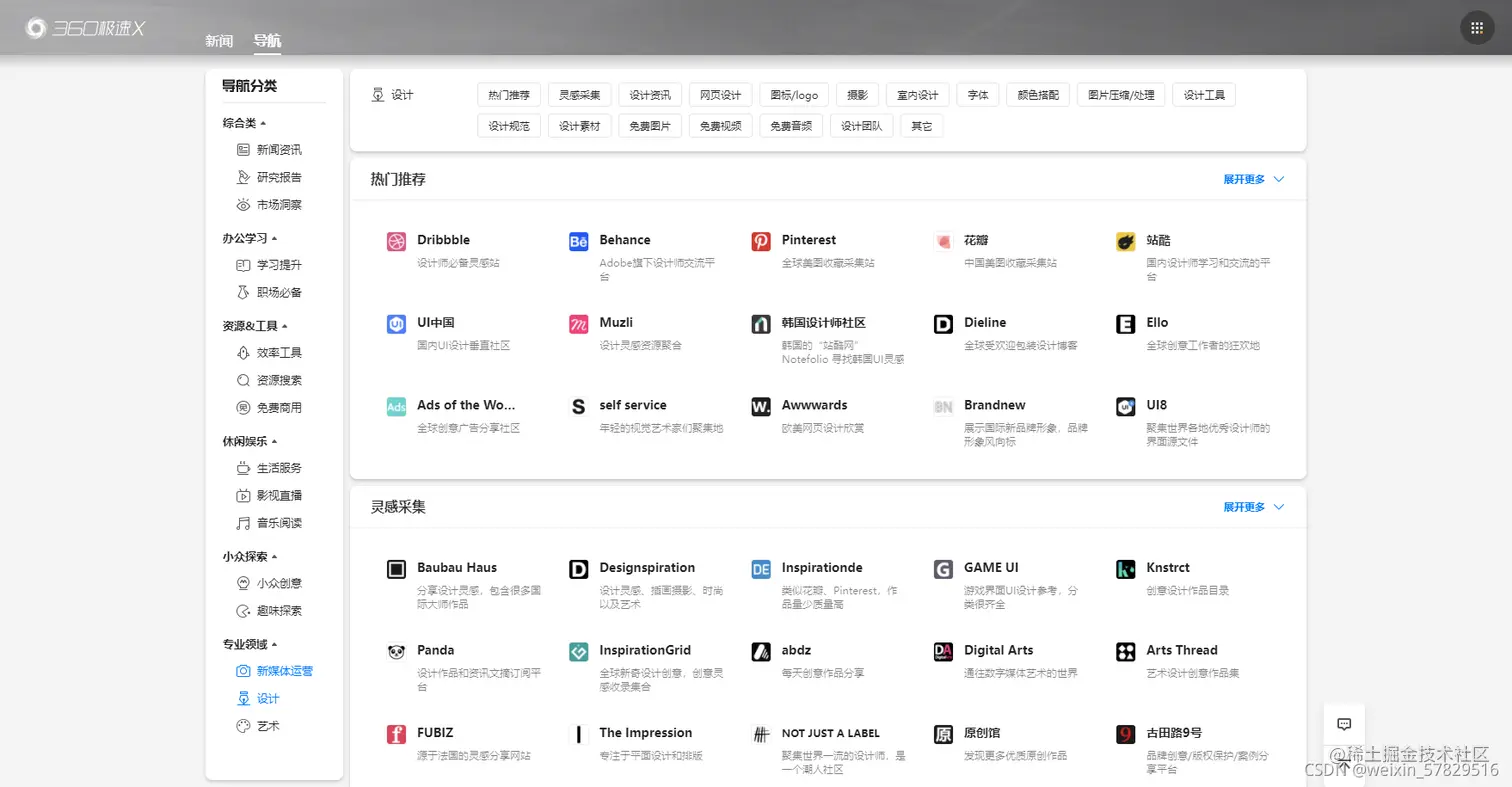
Task: Click the InspirationGrid icon
Action: (x=578, y=652)
